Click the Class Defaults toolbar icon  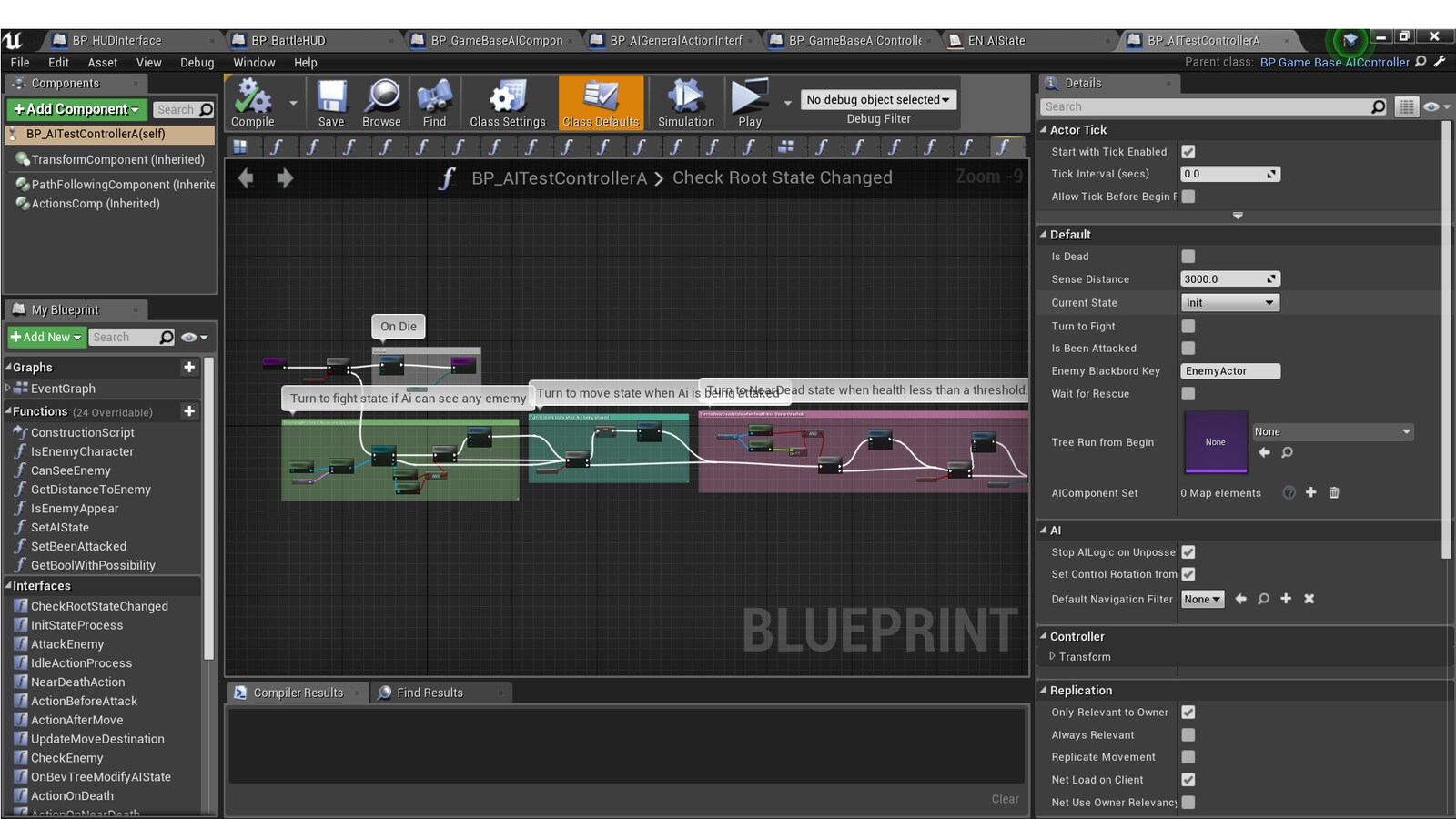(601, 102)
